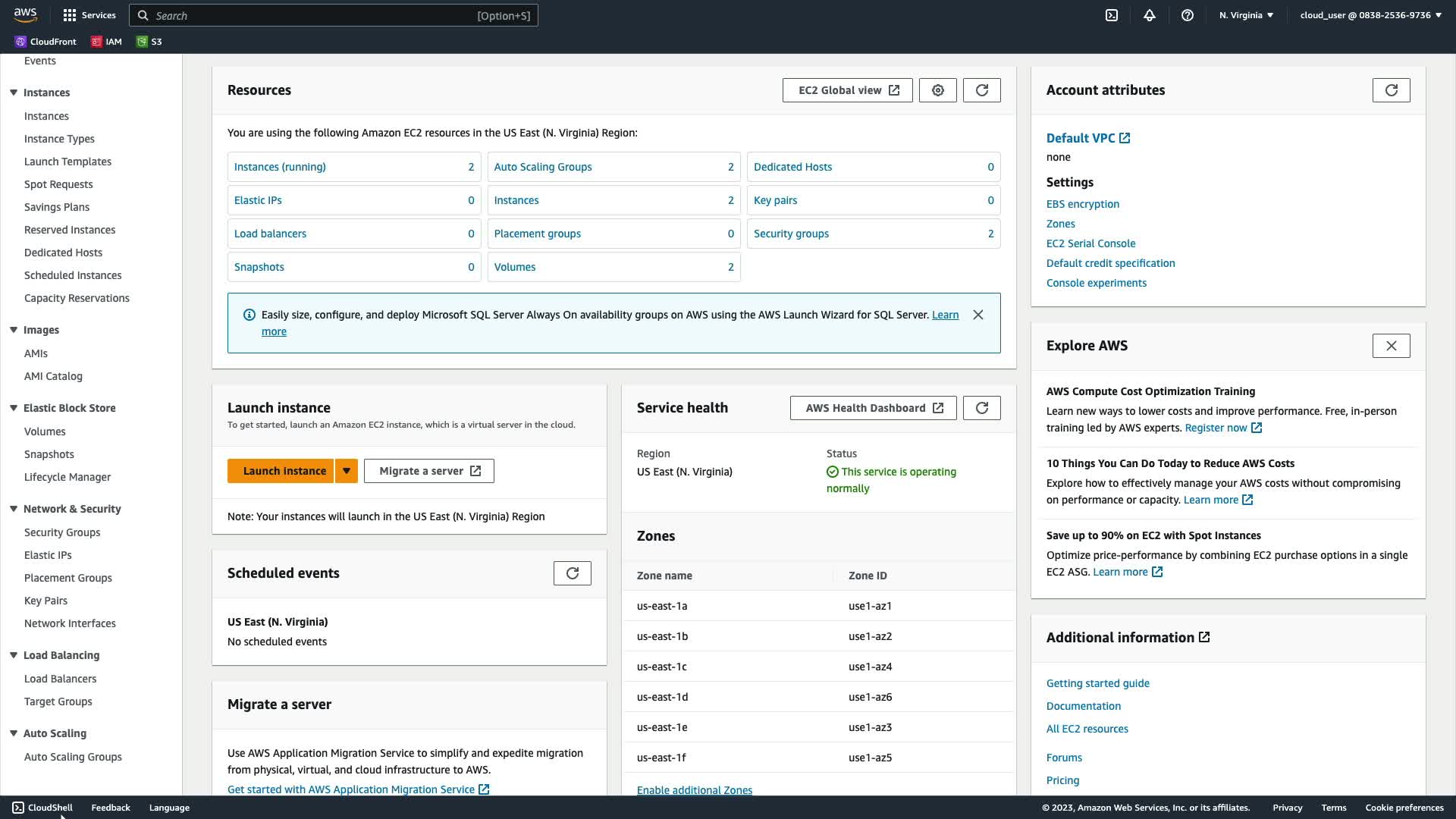Open the Resources settings gear
Viewport: 1456px width, 819px height.
click(938, 90)
